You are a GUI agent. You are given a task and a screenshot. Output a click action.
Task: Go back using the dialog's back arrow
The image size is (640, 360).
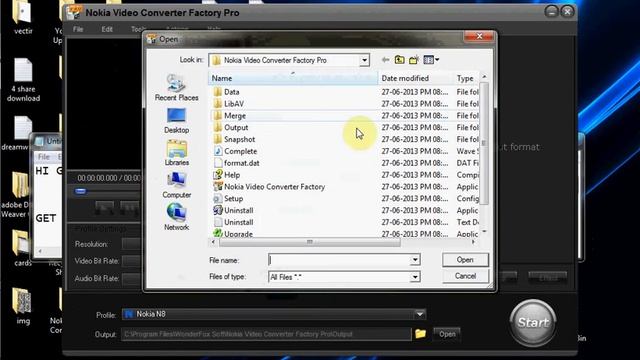385,60
